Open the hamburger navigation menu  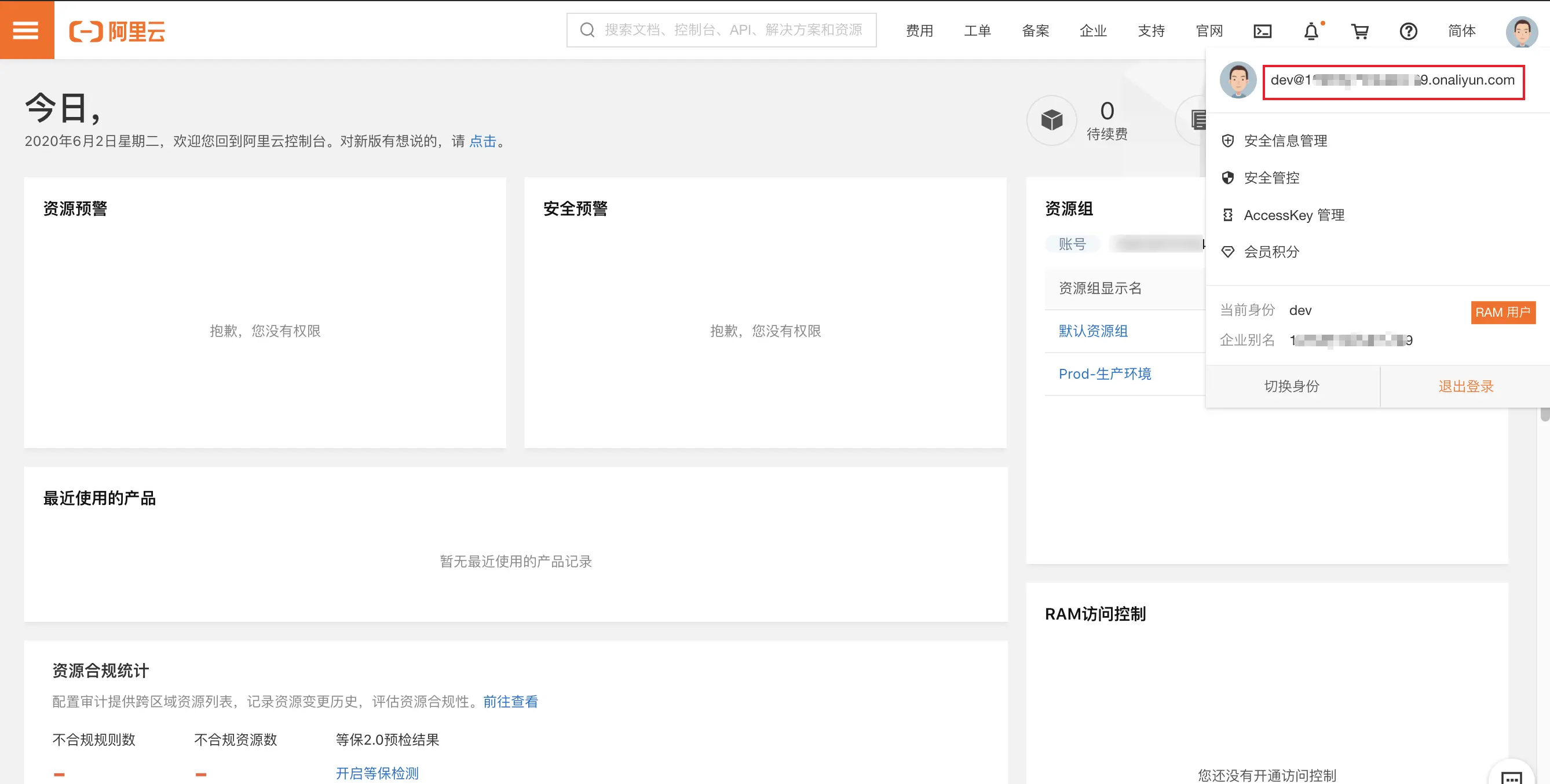coord(27,30)
